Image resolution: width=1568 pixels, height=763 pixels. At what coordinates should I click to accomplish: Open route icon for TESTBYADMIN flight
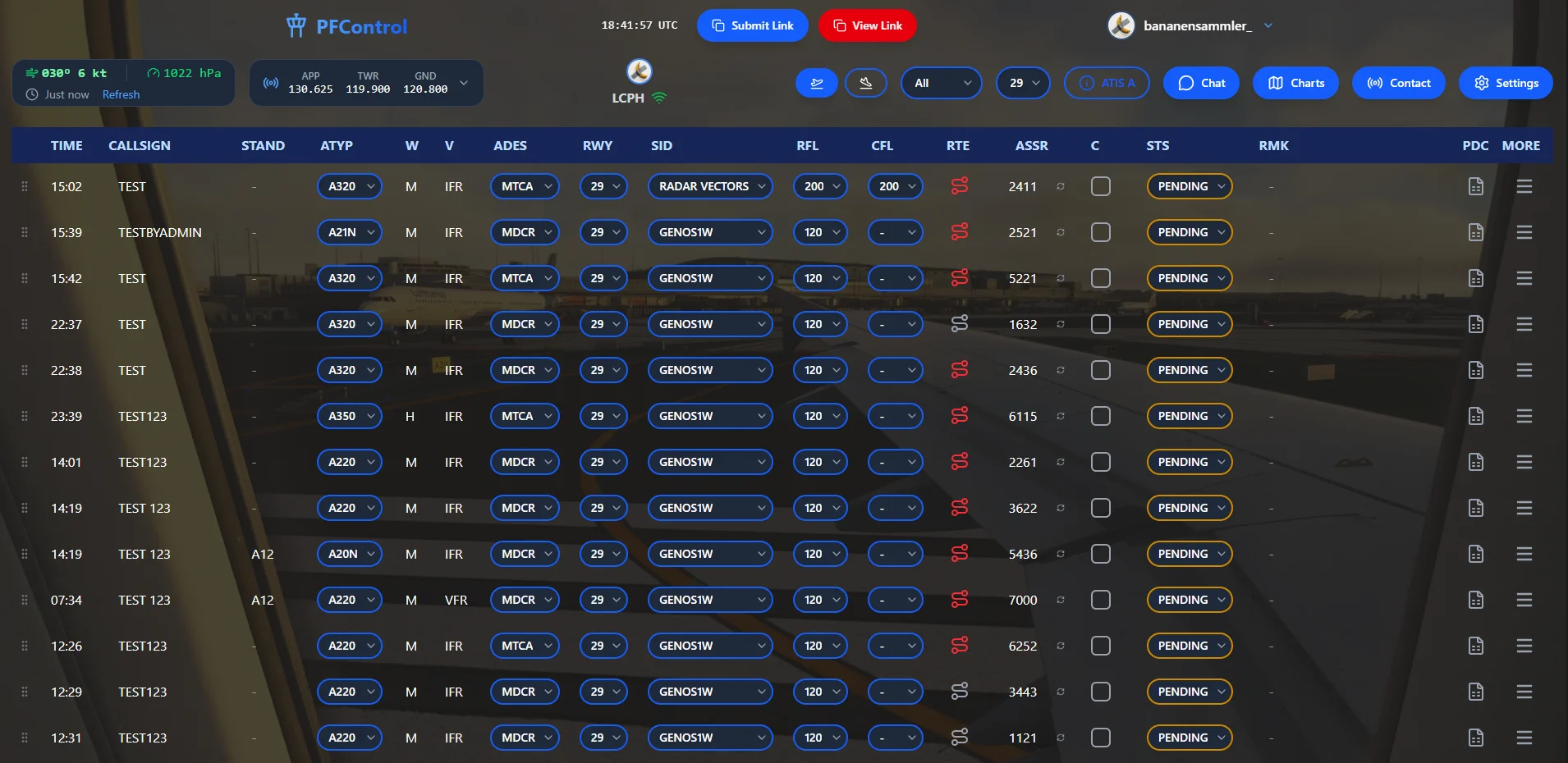(959, 232)
